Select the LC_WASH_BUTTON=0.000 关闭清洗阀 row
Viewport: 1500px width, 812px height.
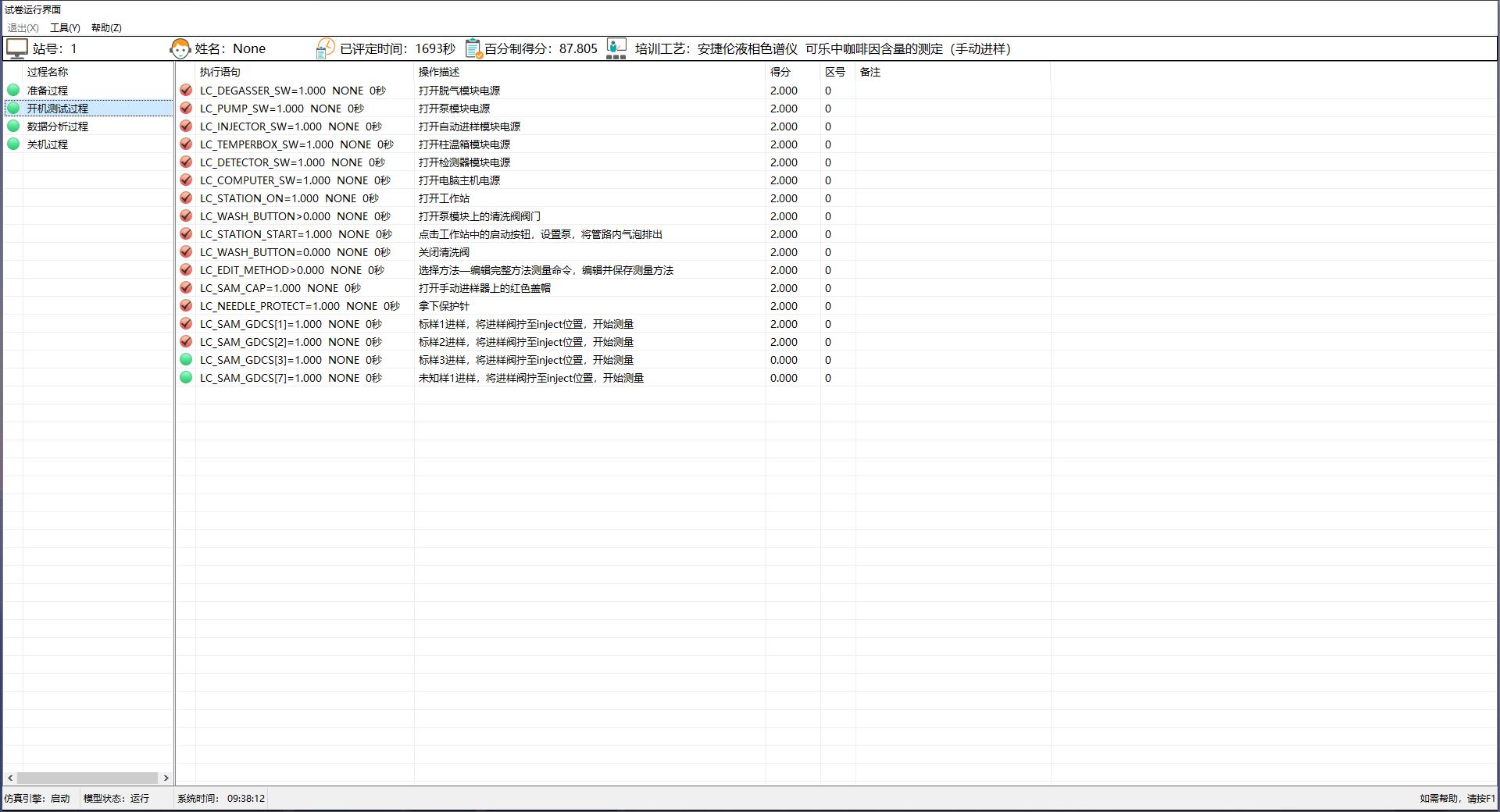444,252
